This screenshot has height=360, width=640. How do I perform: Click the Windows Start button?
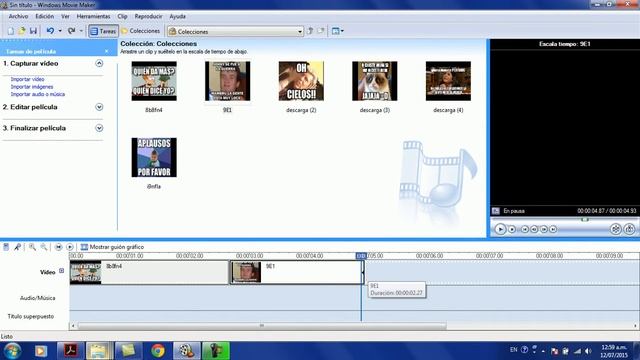coord(13,351)
